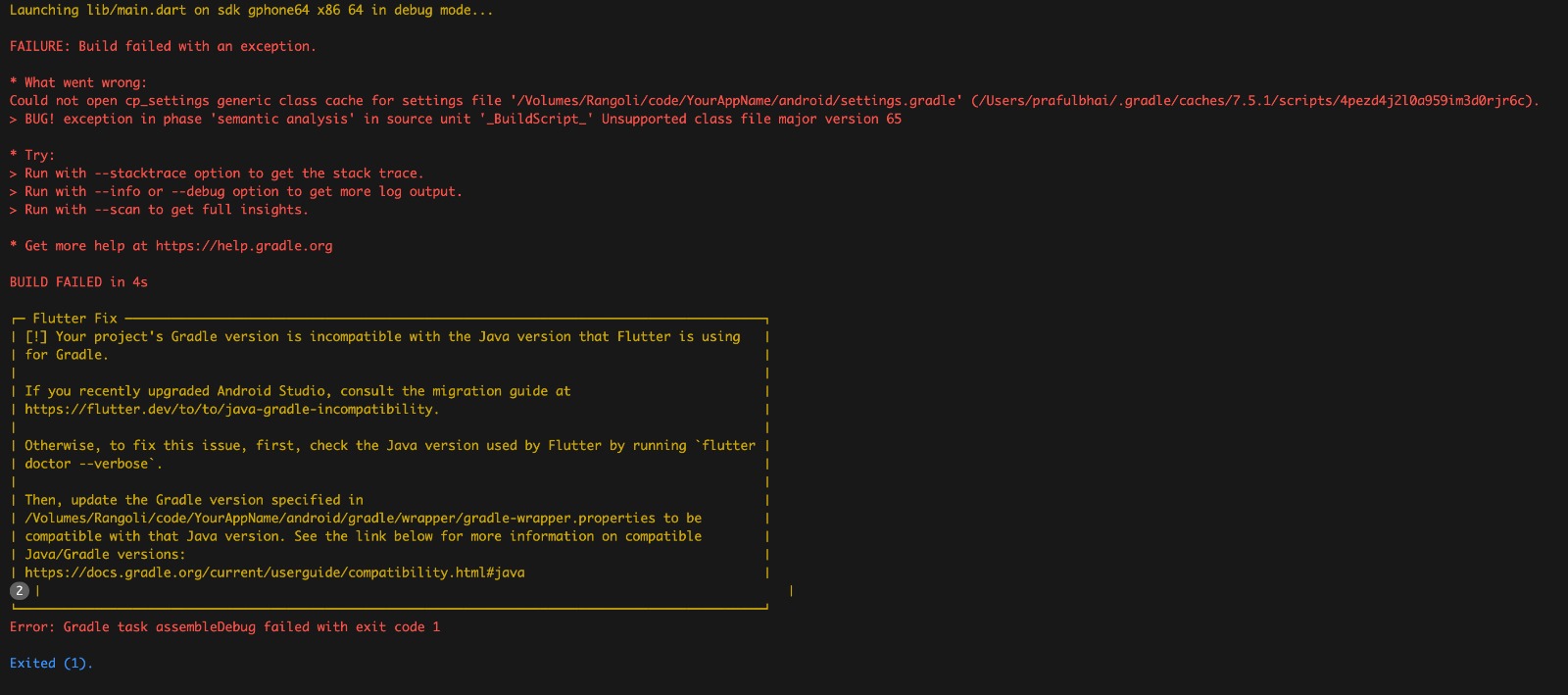Click the android/settings.gradle file path

tap(736, 101)
